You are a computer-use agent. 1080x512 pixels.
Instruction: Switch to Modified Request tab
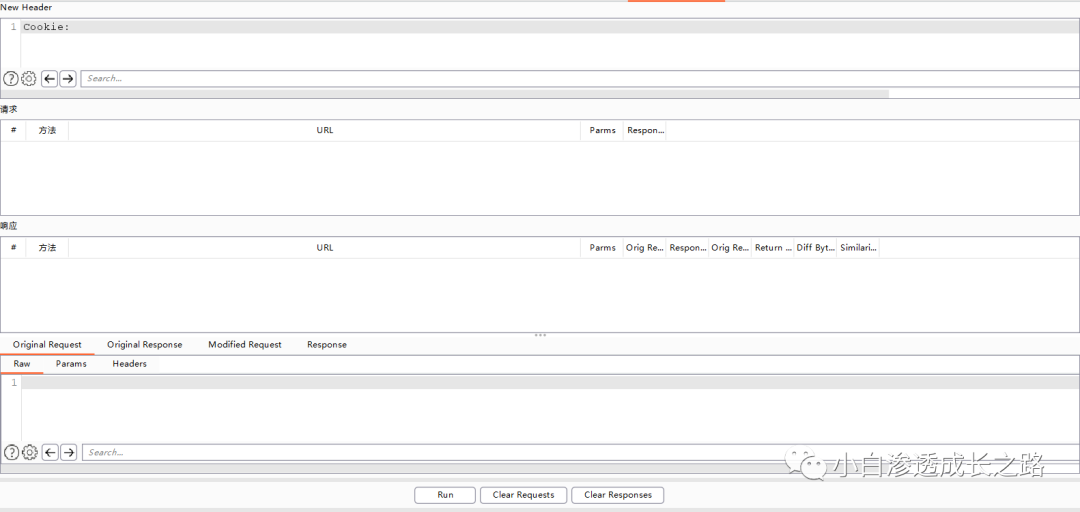click(245, 345)
